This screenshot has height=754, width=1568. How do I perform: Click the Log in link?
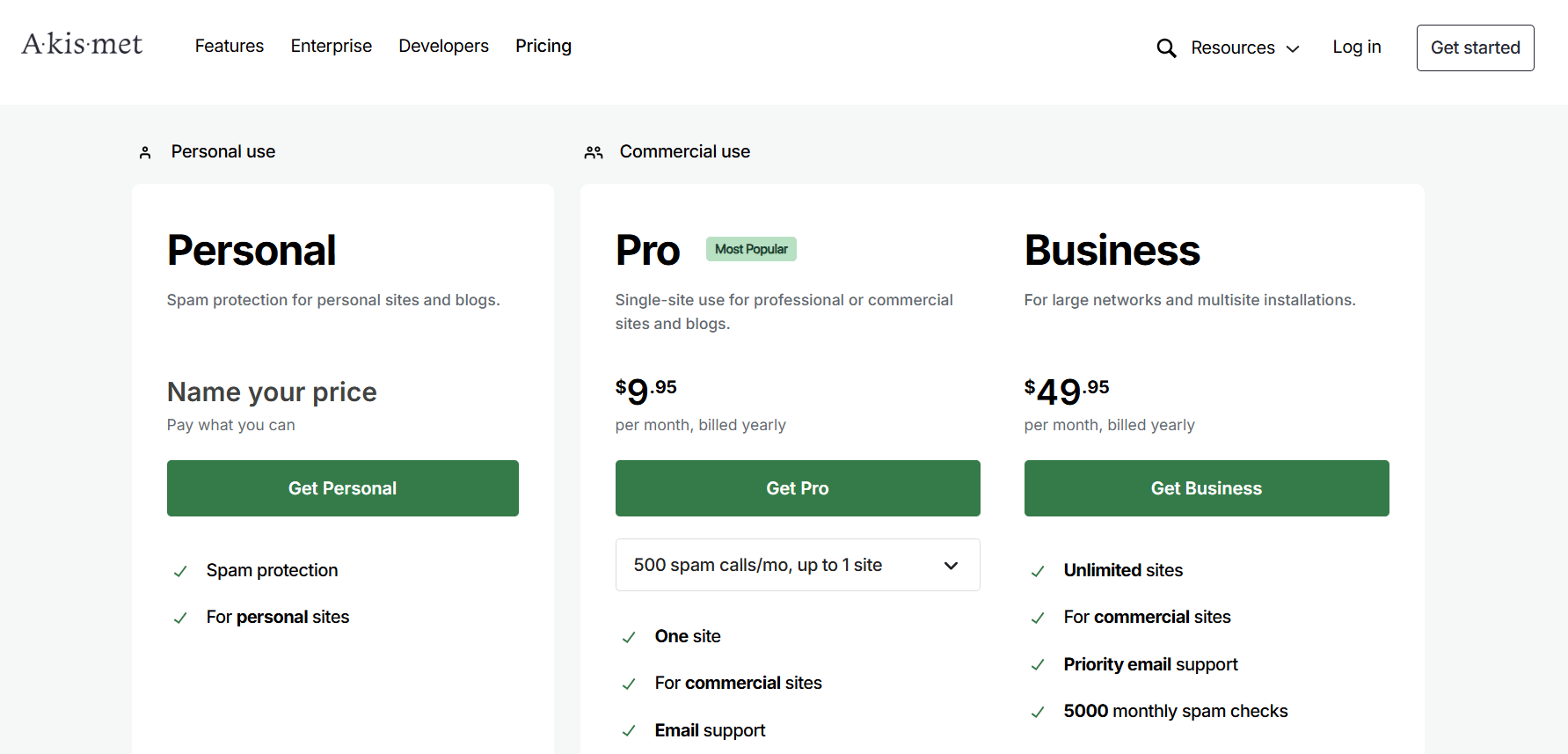(1356, 48)
